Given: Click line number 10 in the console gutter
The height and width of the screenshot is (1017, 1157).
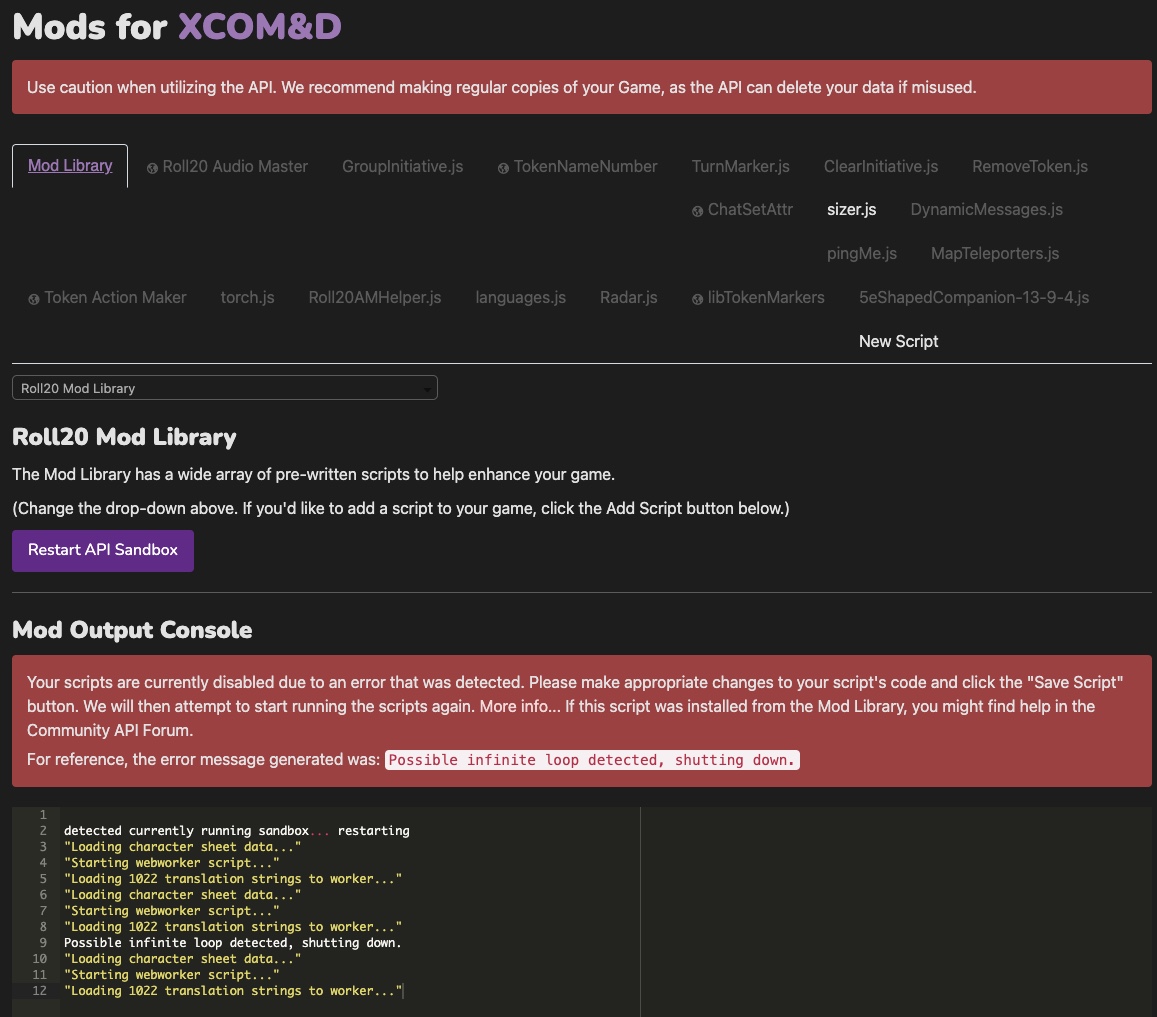Looking at the screenshot, I should (x=39, y=959).
